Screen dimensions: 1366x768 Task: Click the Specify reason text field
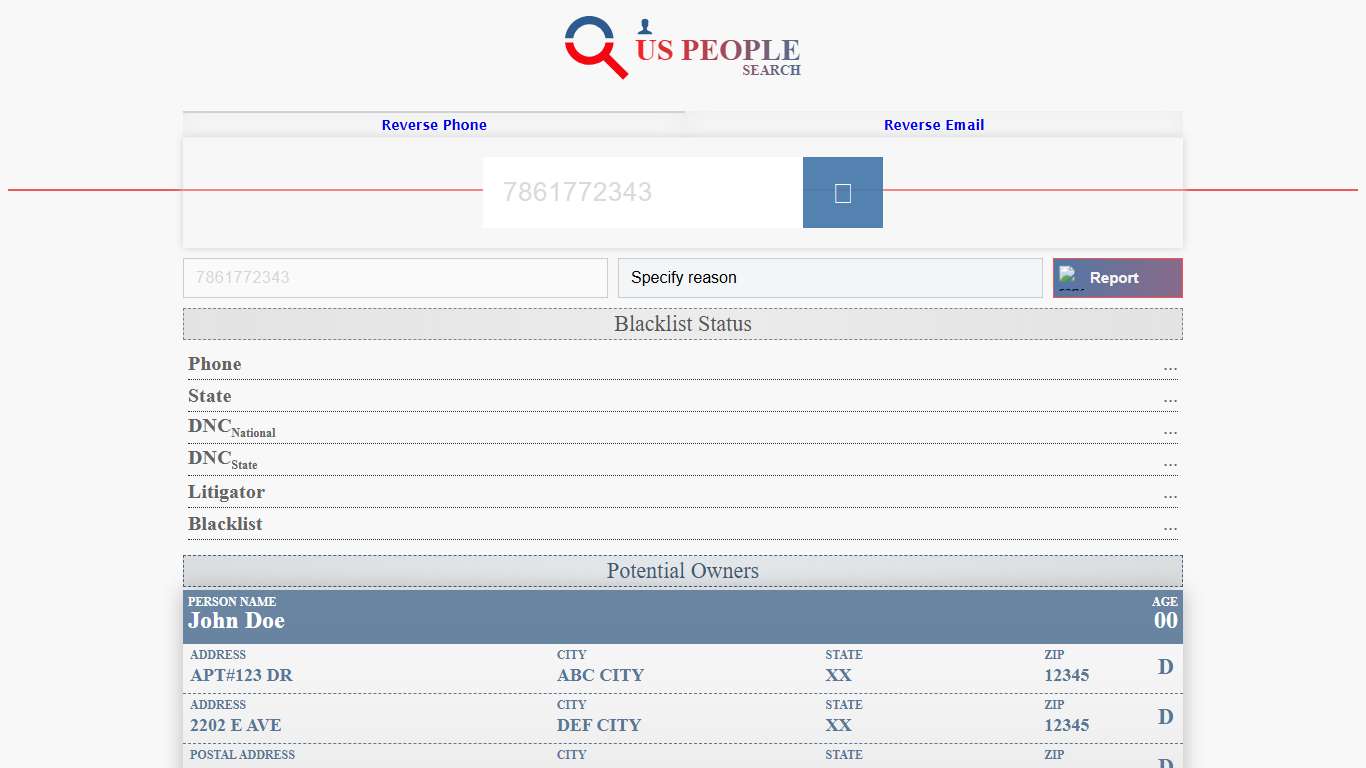coord(830,277)
